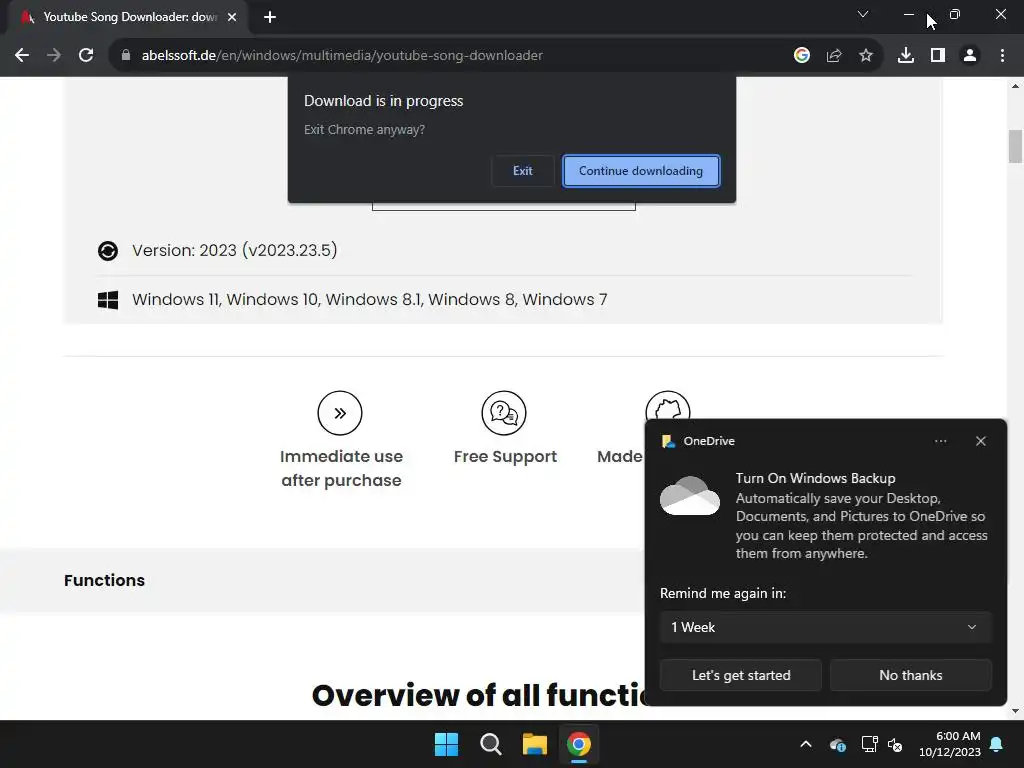Click Let's get started button
Image resolution: width=1024 pixels, height=768 pixels.
click(x=741, y=675)
